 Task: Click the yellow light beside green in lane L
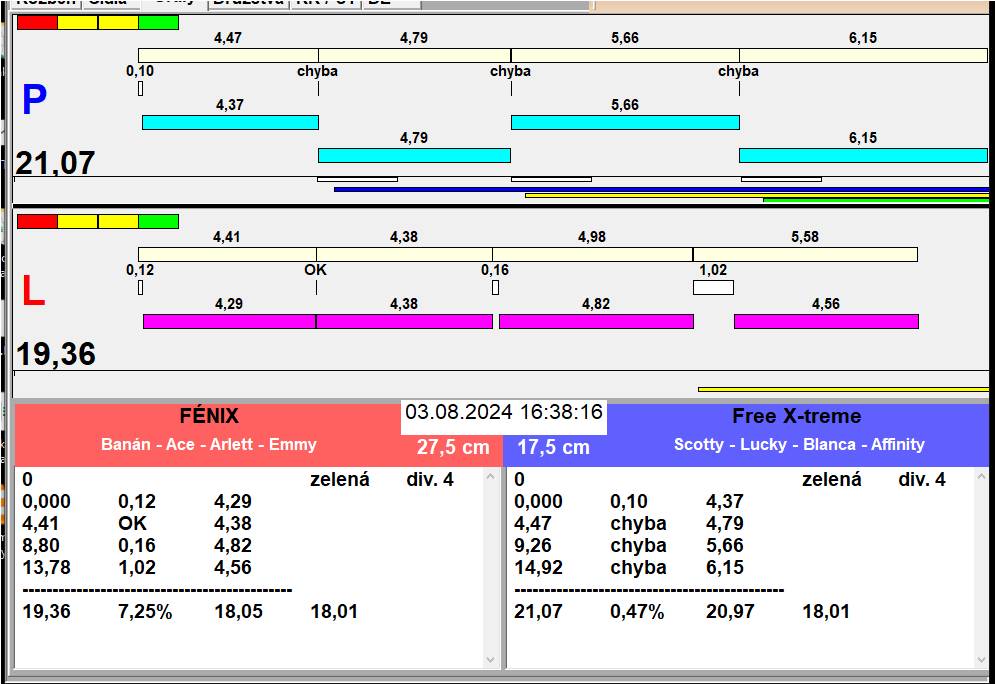(x=118, y=221)
